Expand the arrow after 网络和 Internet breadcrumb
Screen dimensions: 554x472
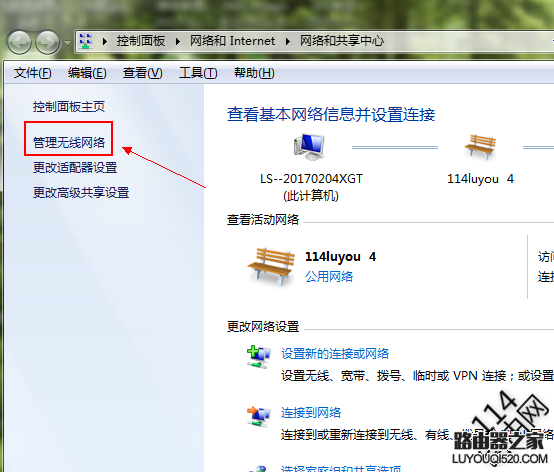pyautogui.click(x=288, y=42)
